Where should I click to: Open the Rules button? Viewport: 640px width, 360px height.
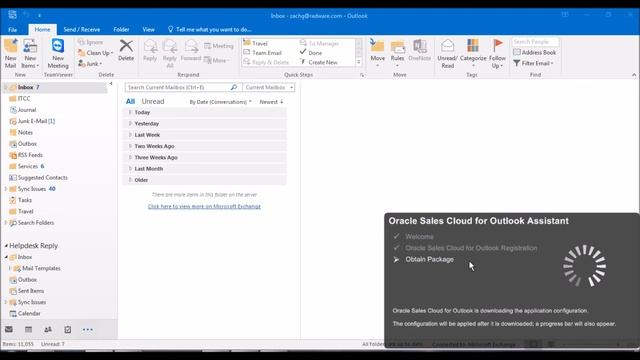pyautogui.click(x=397, y=53)
